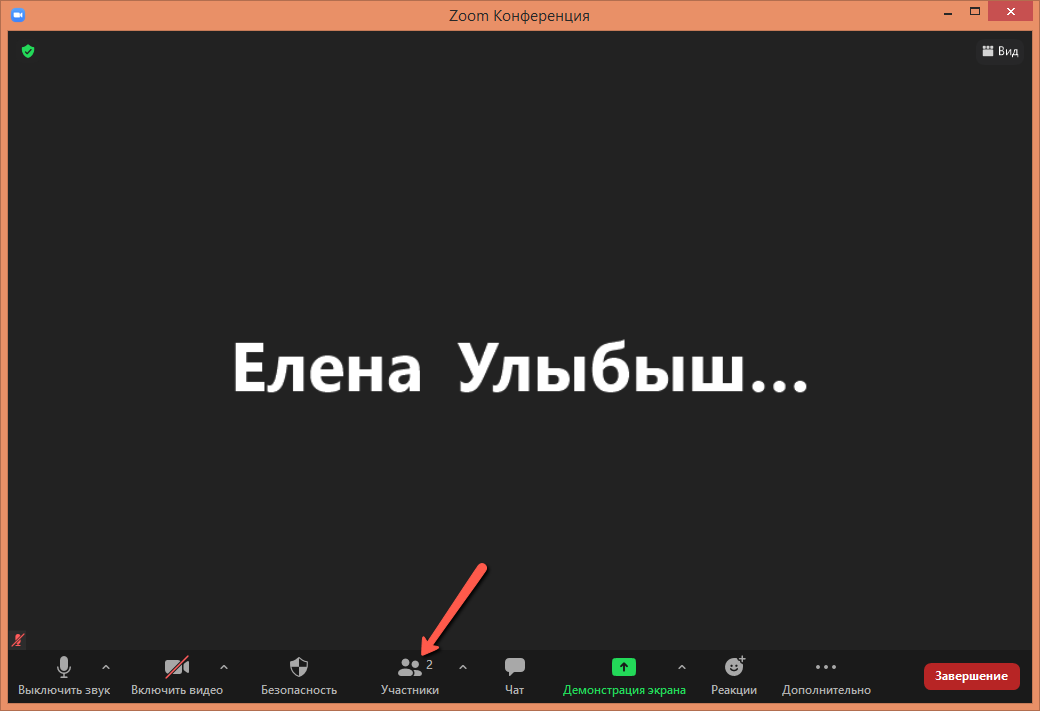Mute the microphone with Выключить звук
Viewport: 1040px width, 711px height.
64,676
